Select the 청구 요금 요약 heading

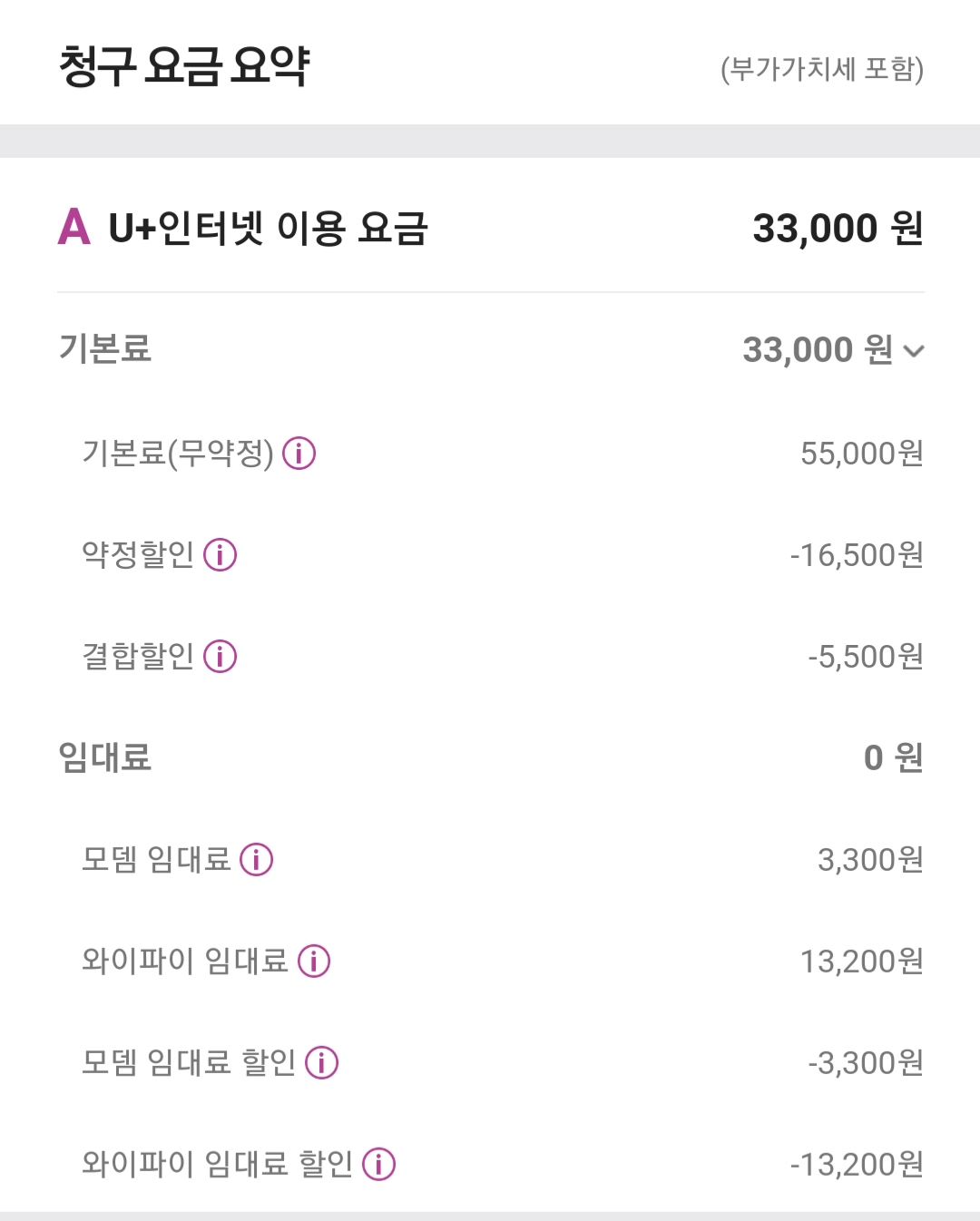coord(184,66)
